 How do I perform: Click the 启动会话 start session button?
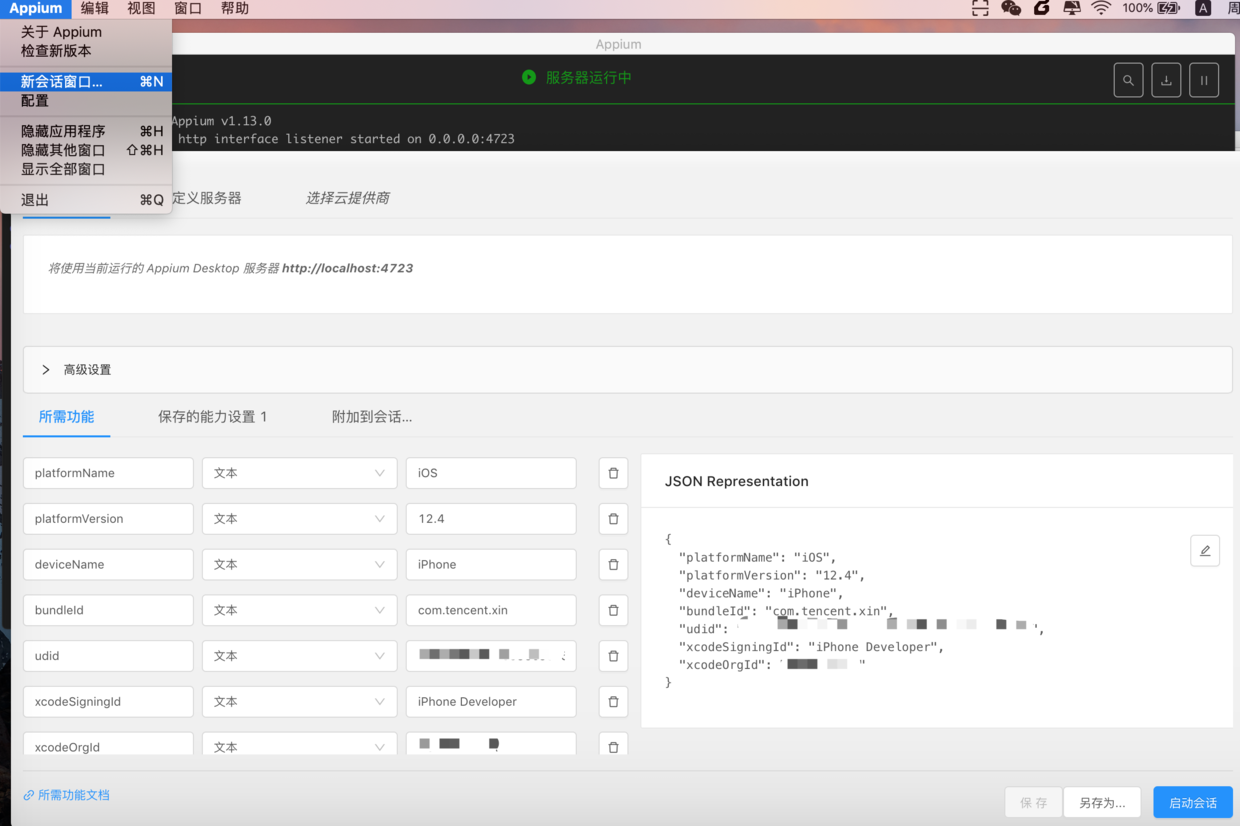tap(1193, 803)
